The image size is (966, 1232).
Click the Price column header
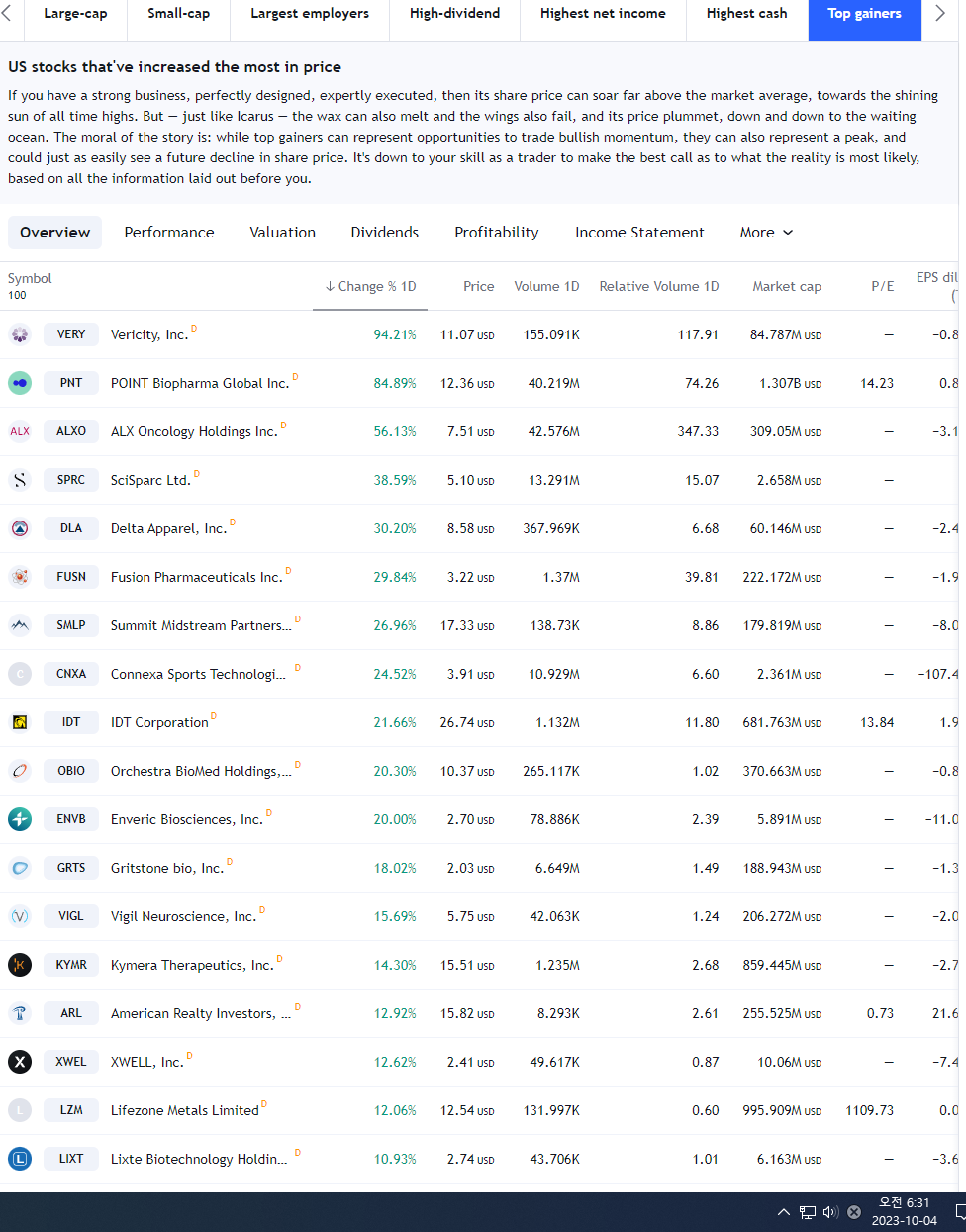point(478,286)
